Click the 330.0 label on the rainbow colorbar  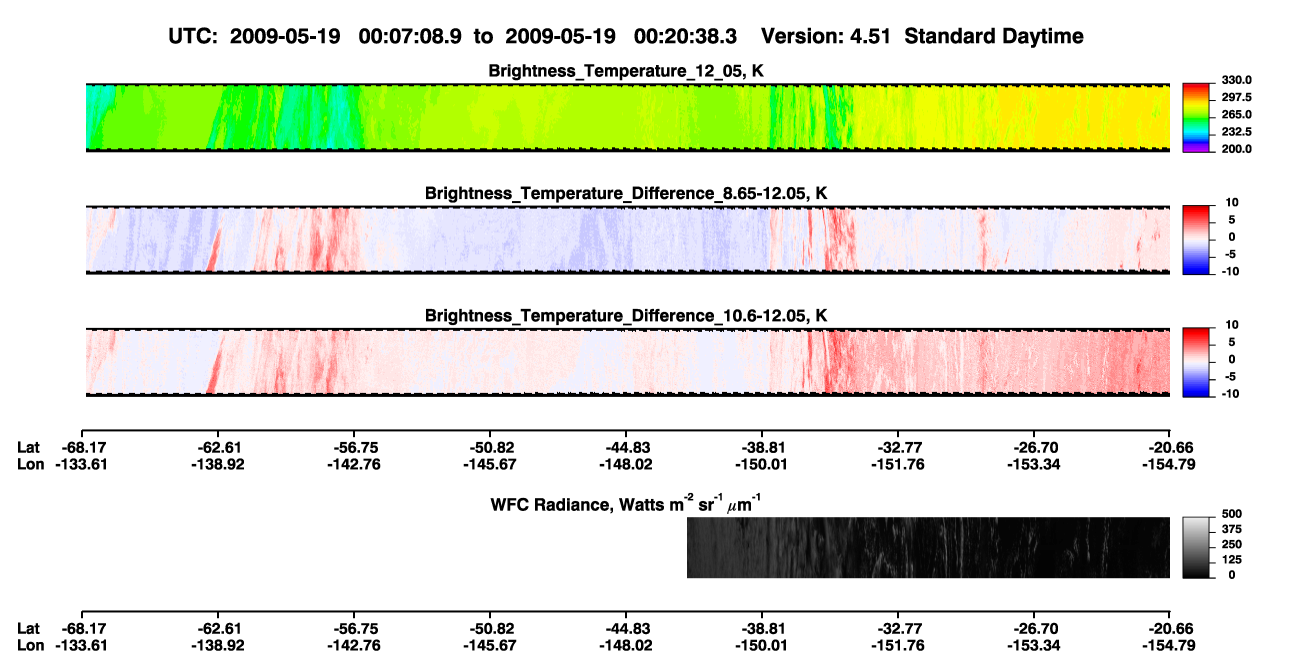pos(1235,80)
